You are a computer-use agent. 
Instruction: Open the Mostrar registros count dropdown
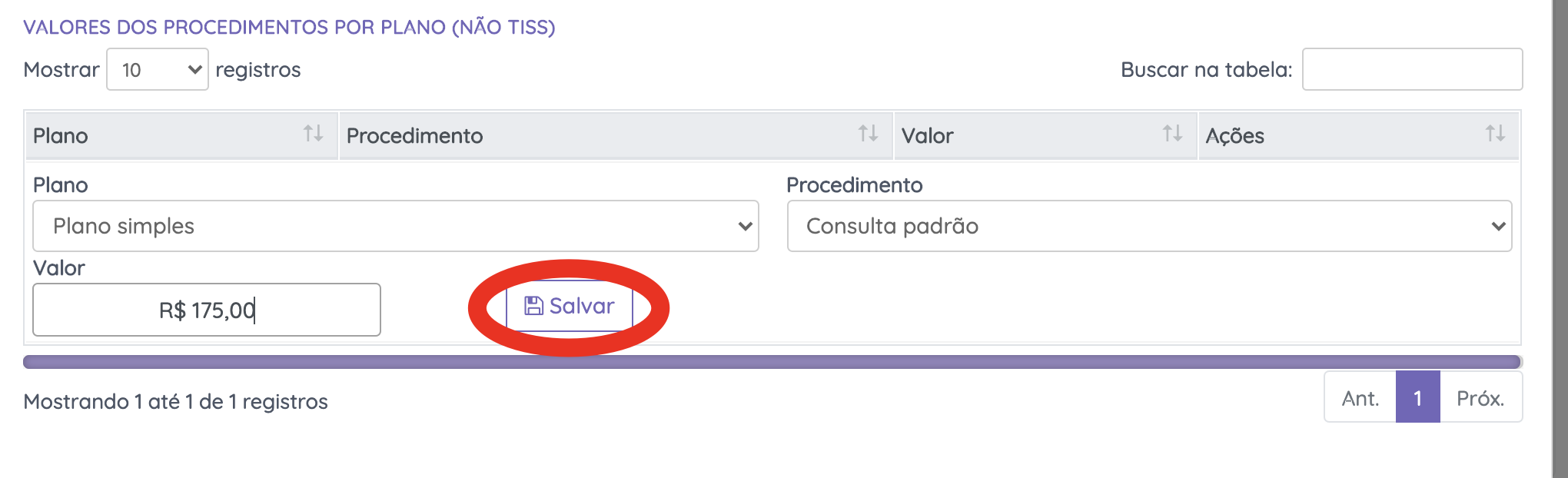pyautogui.click(x=158, y=70)
